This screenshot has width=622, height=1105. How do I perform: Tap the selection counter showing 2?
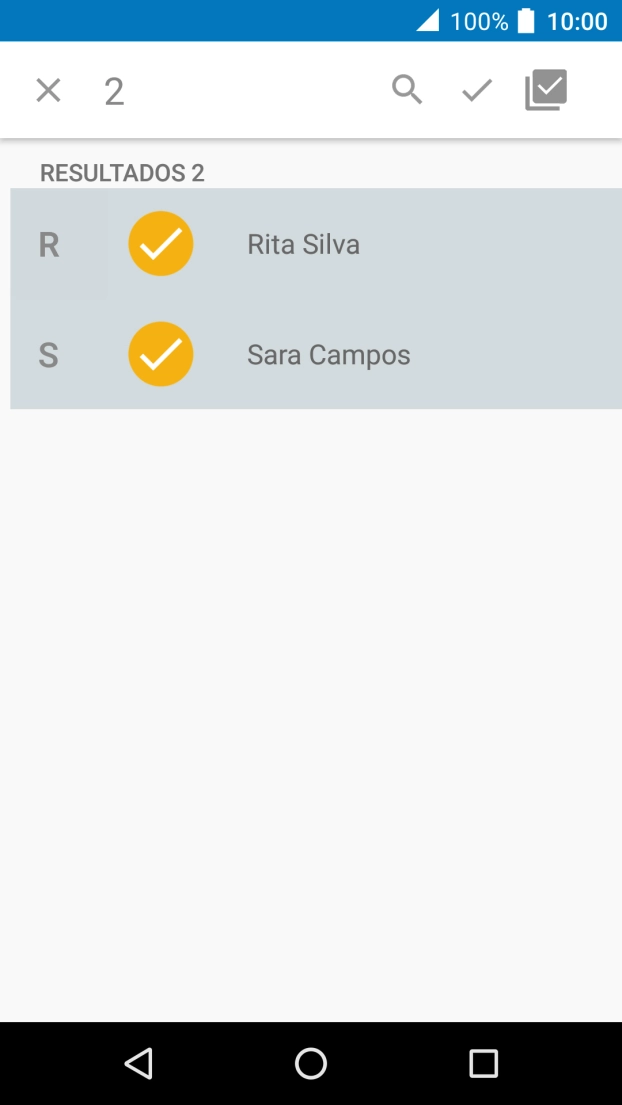coord(114,92)
